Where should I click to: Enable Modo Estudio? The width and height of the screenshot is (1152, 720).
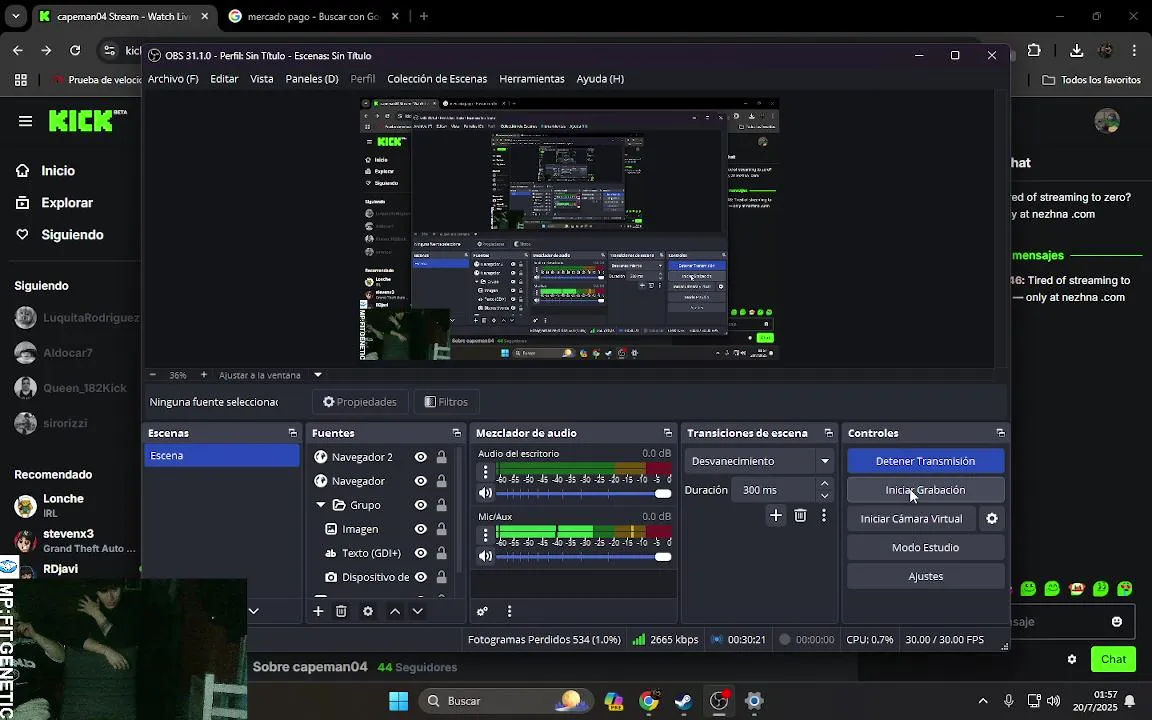[x=926, y=547]
